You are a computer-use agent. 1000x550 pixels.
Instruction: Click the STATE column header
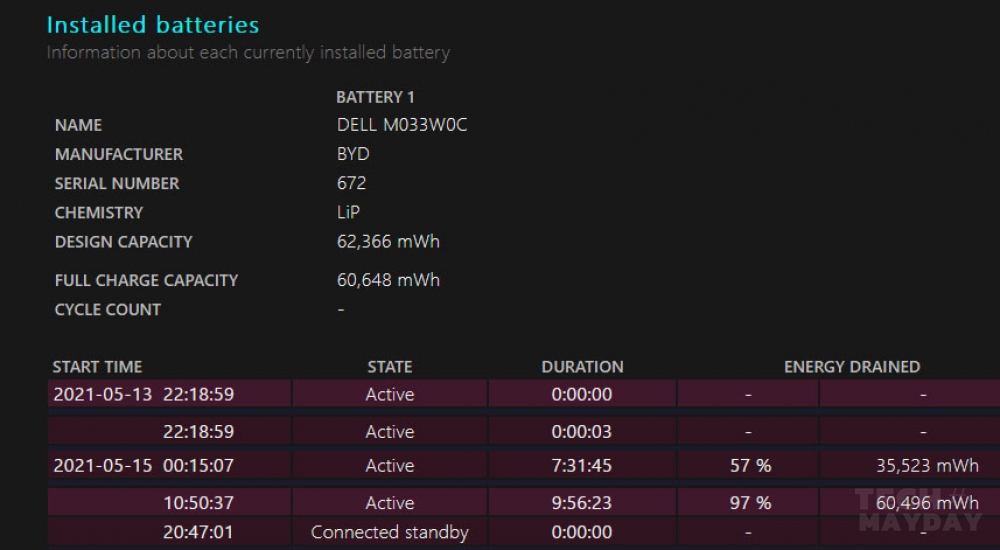(390, 367)
